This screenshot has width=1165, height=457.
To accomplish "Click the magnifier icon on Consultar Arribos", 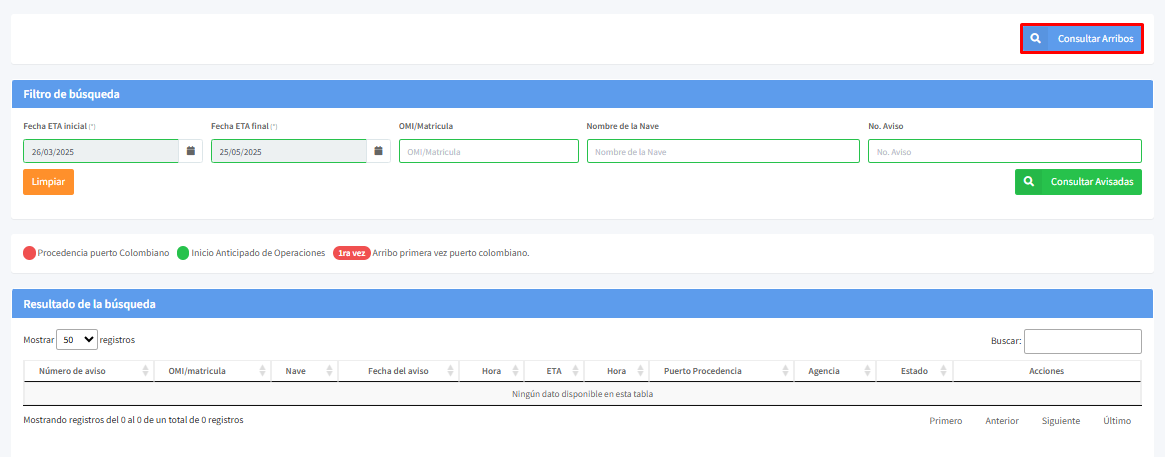I will (x=1036, y=39).
